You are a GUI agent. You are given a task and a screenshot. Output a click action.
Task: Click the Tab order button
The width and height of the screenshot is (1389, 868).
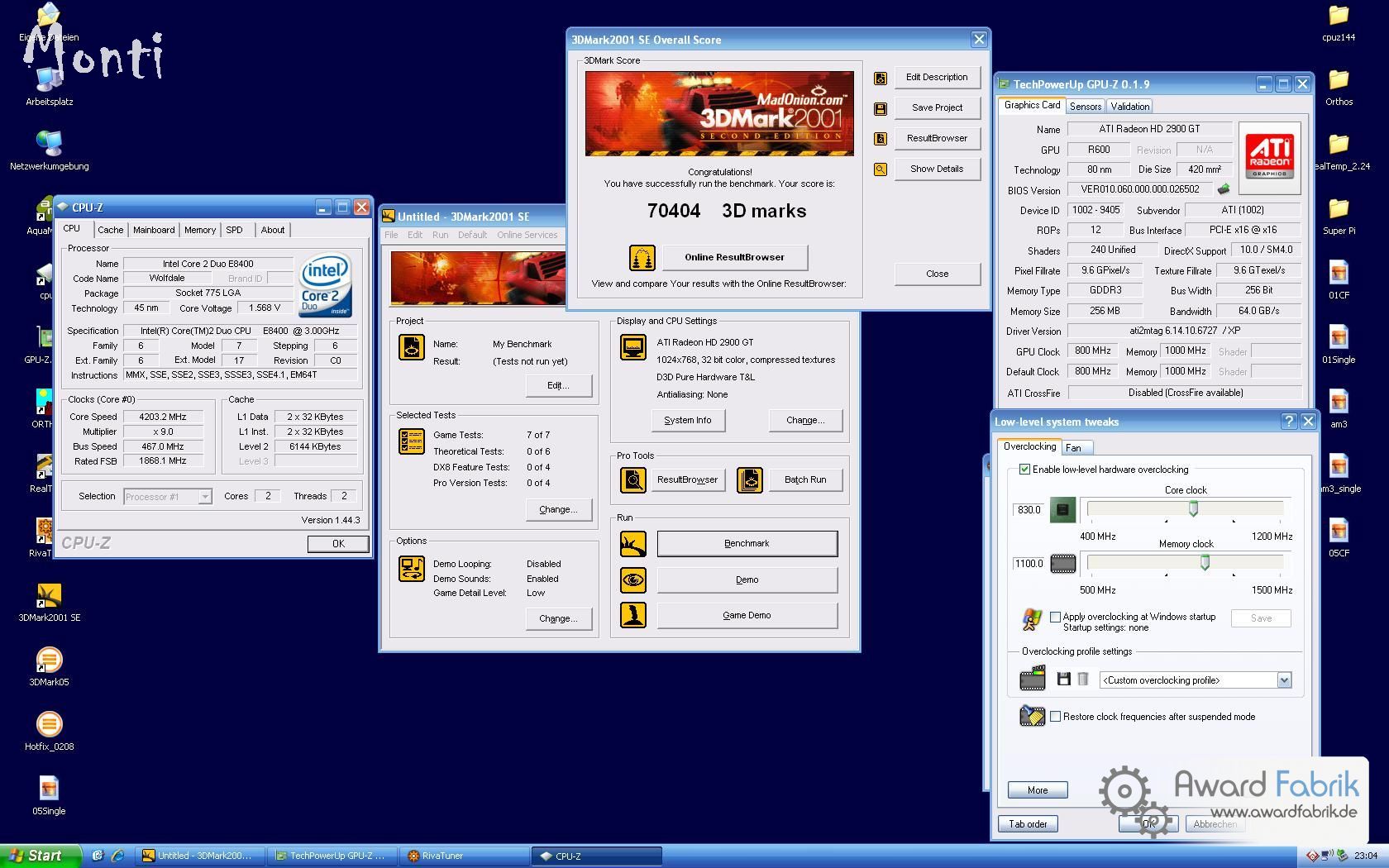(1028, 824)
